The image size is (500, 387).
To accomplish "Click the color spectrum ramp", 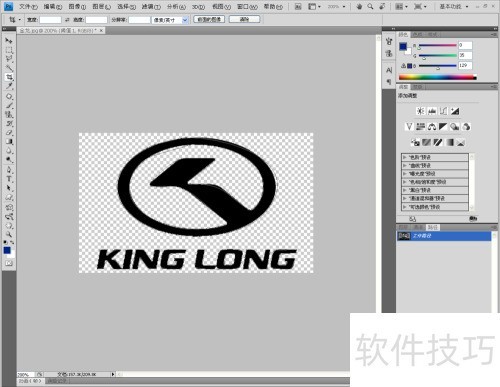I will [438, 77].
